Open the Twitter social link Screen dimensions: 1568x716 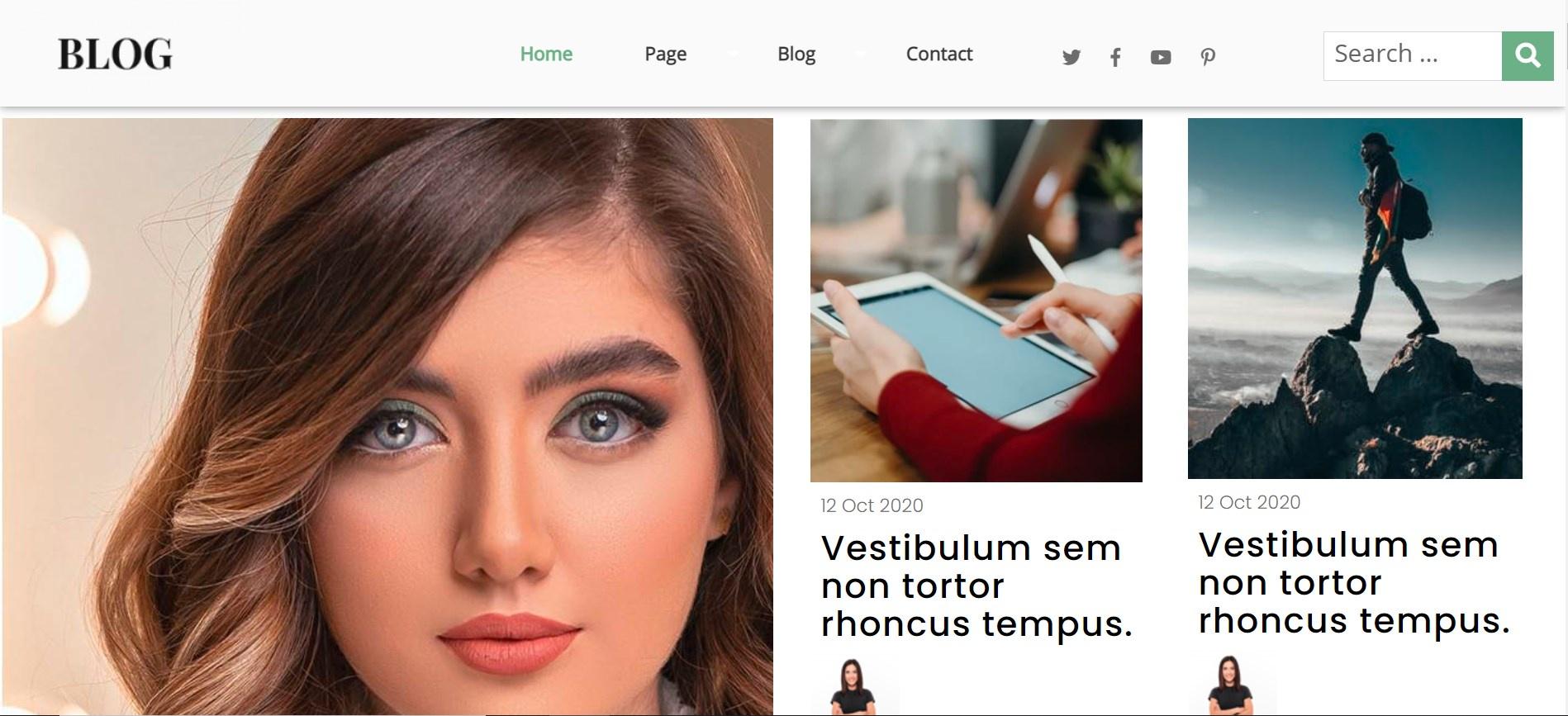(1071, 57)
